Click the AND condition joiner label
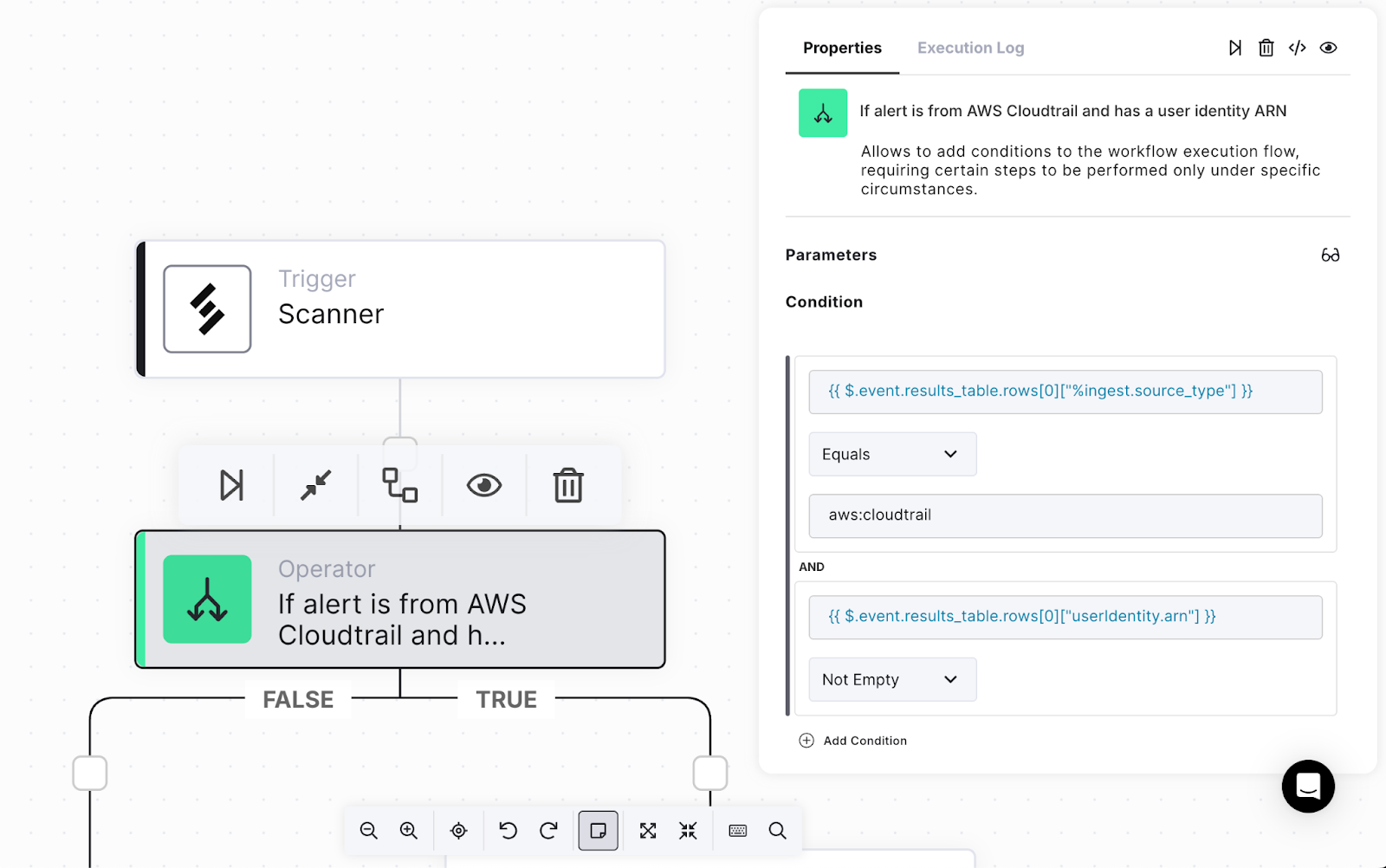 [812, 567]
